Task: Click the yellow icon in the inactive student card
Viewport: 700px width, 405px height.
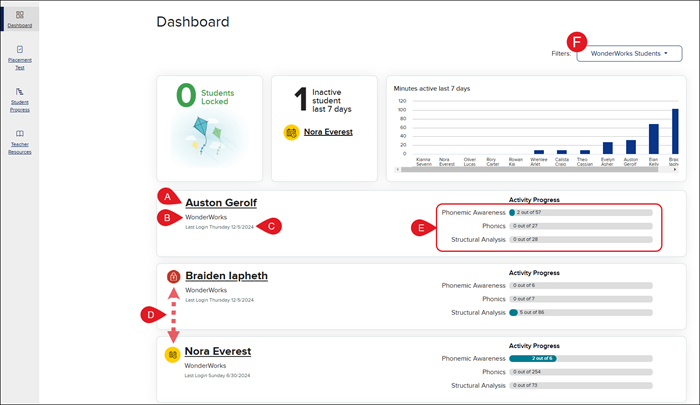Action: point(291,131)
